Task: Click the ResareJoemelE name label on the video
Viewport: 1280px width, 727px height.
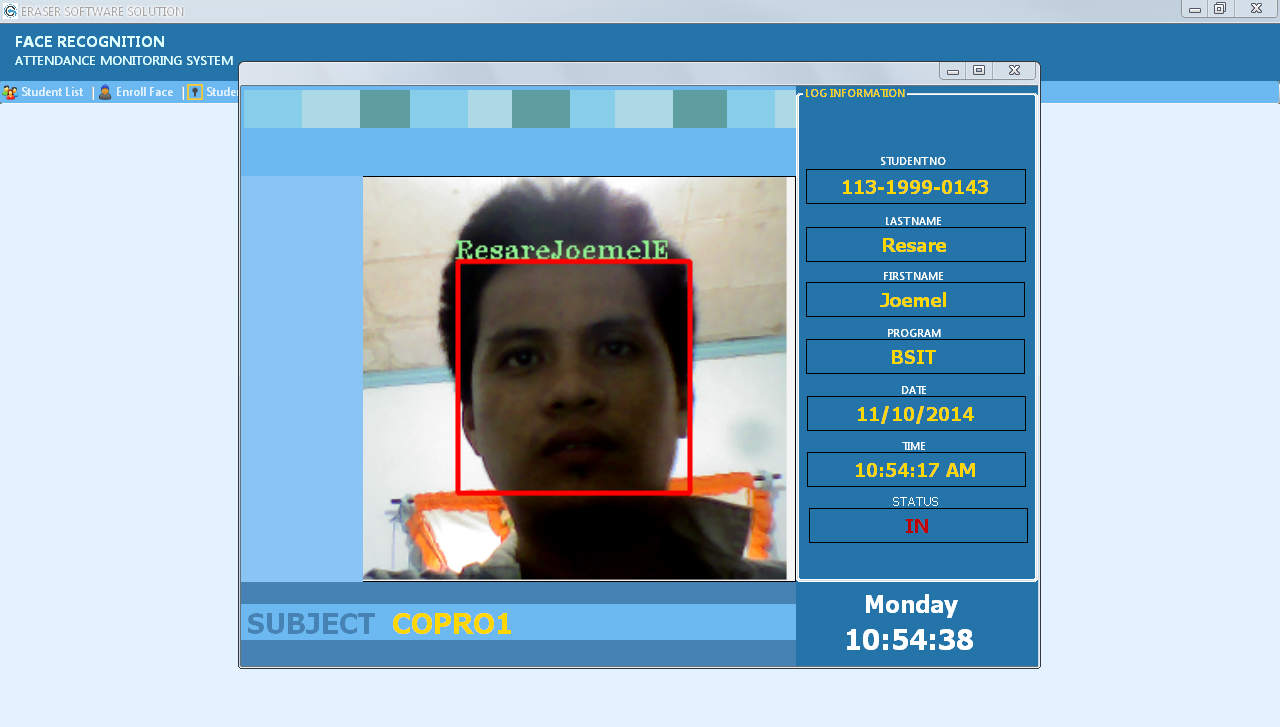Action: click(x=561, y=248)
